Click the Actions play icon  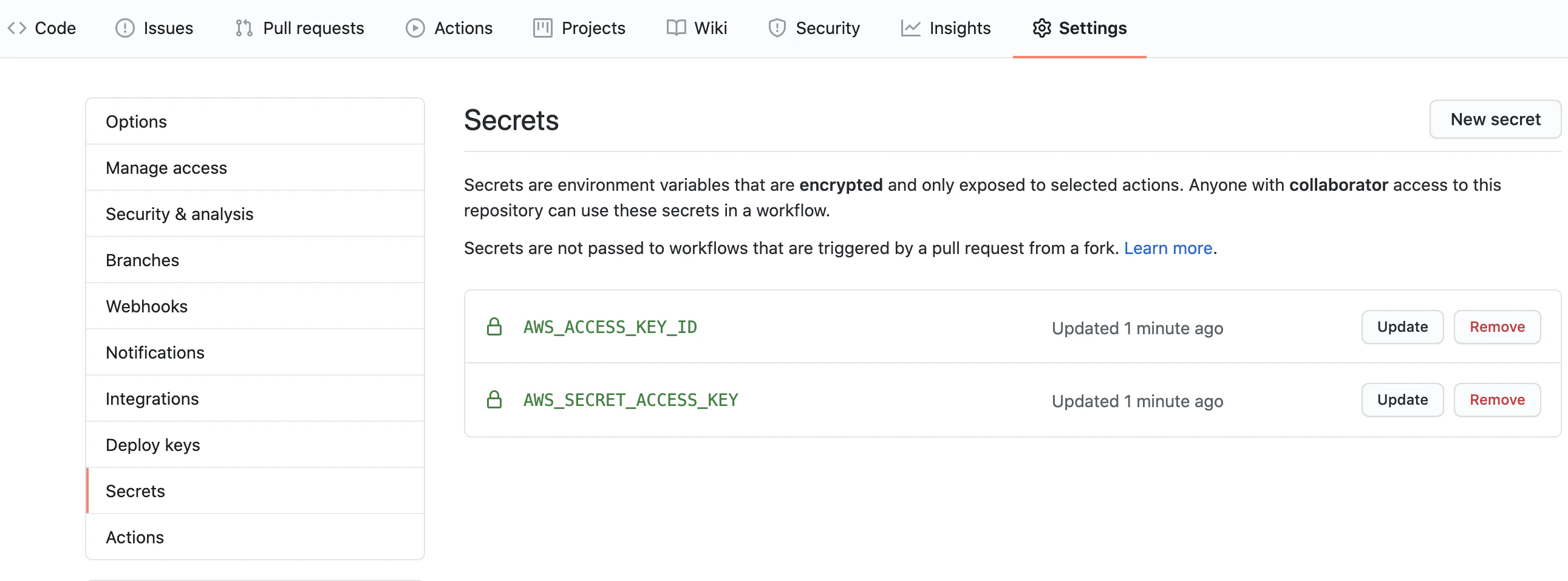coord(415,28)
